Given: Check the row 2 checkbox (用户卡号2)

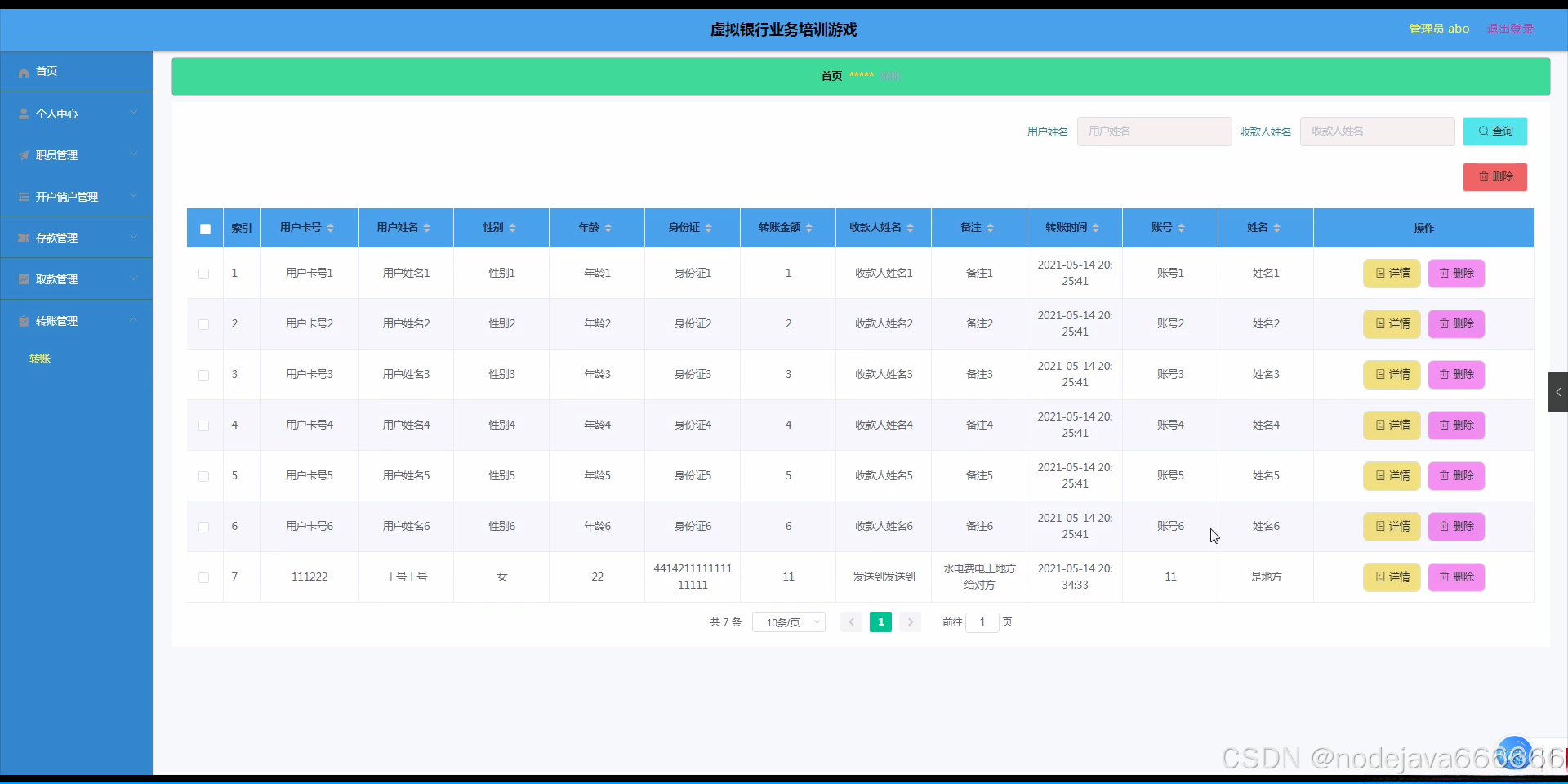Looking at the screenshot, I should [204, 324].
